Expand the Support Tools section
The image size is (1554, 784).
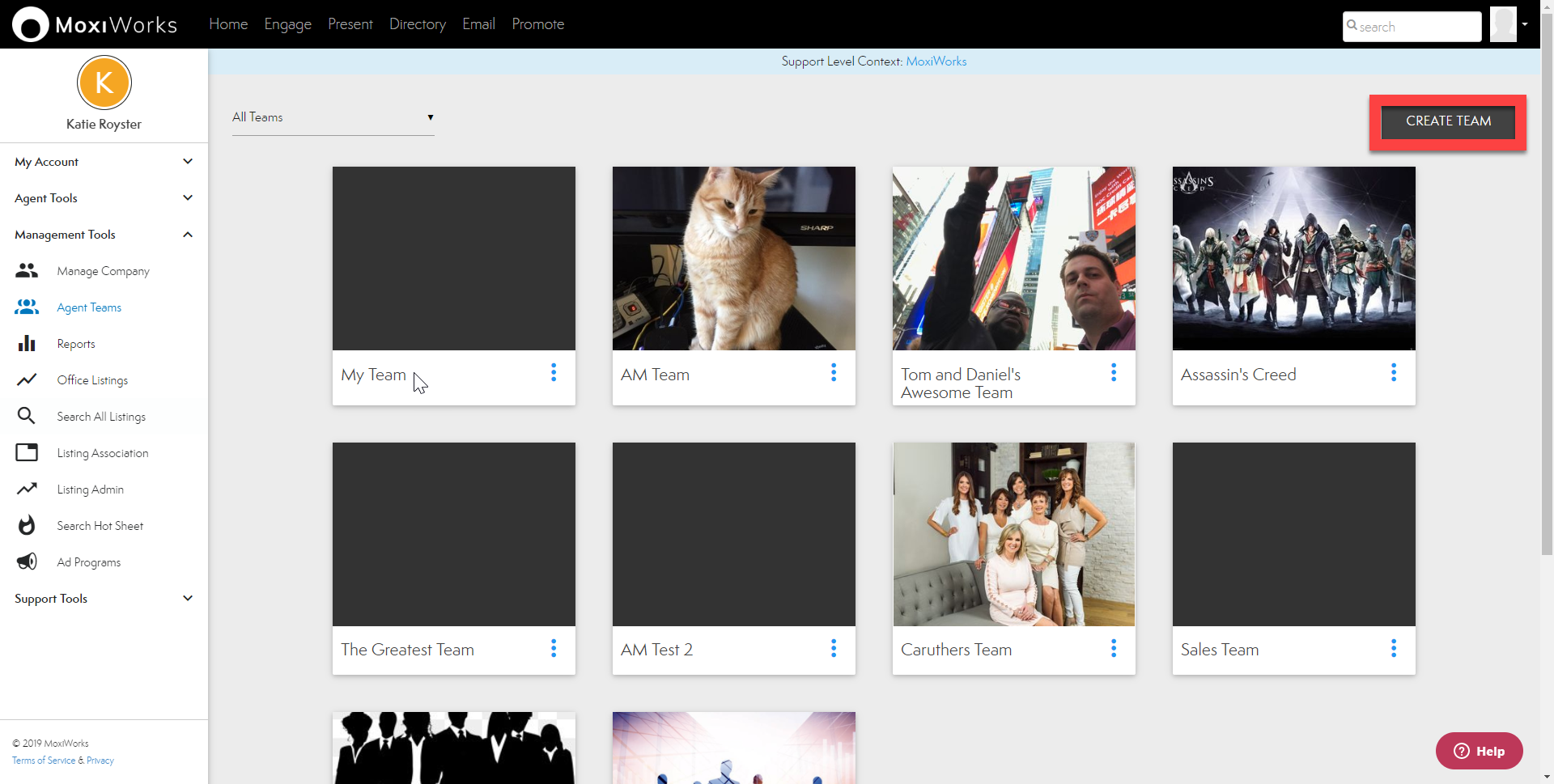[x=188, y=599]
